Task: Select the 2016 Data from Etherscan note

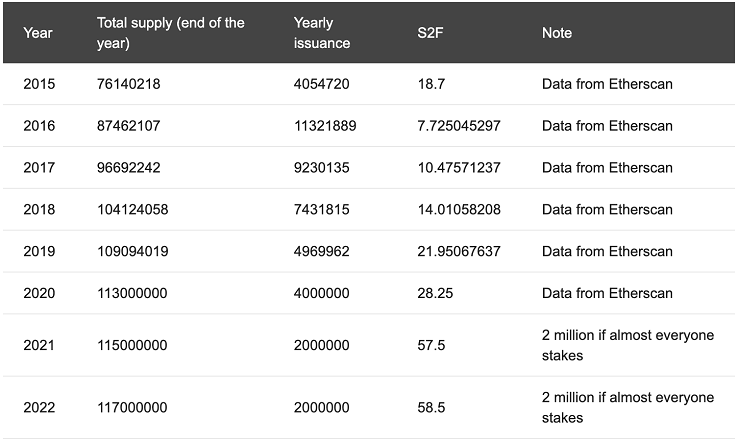Action: point(607,126)
